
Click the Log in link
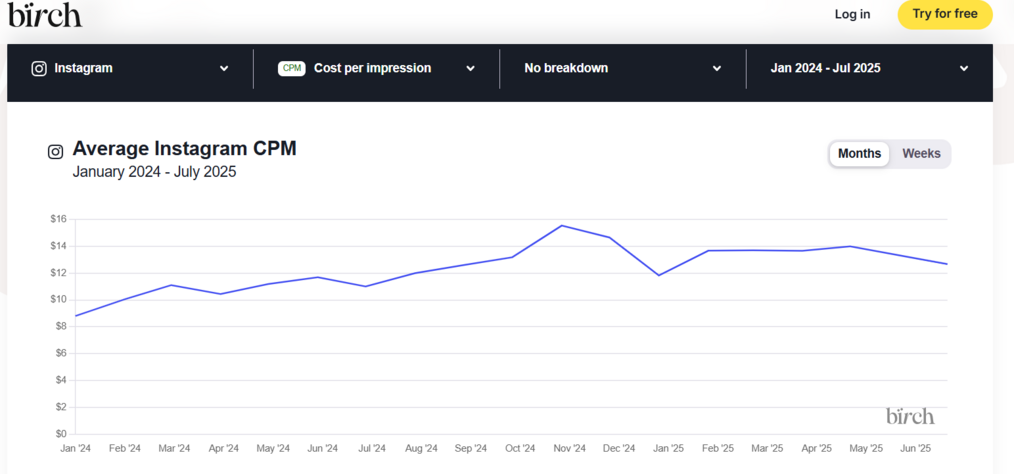coord(852,14)
